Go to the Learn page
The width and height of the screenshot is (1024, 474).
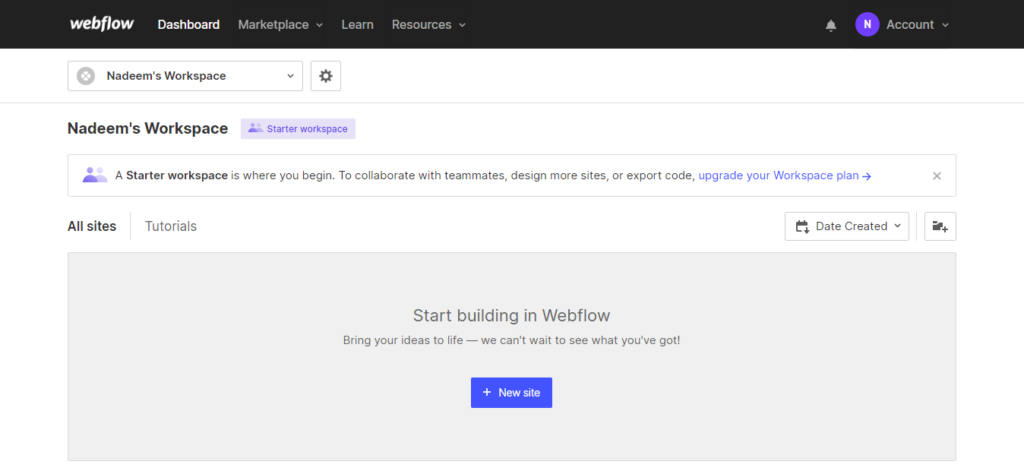(357, 25)
